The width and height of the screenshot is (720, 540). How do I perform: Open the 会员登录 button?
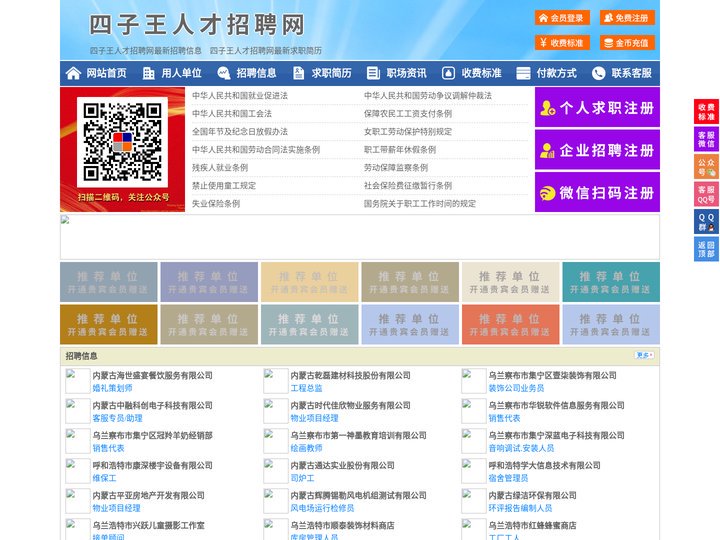pyautogui.click(x=562, y=18)
